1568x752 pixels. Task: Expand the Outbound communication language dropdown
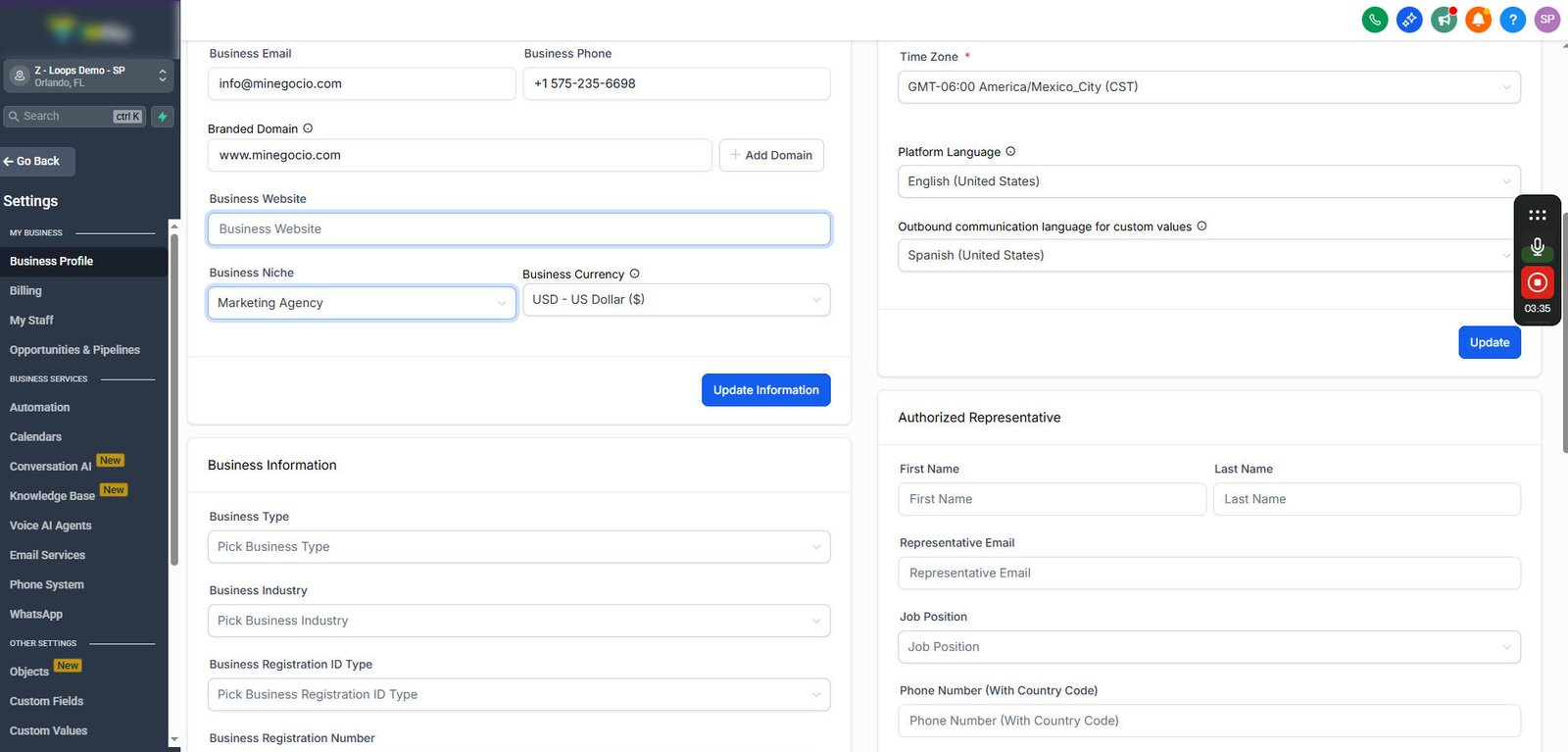click(1208, 255)
